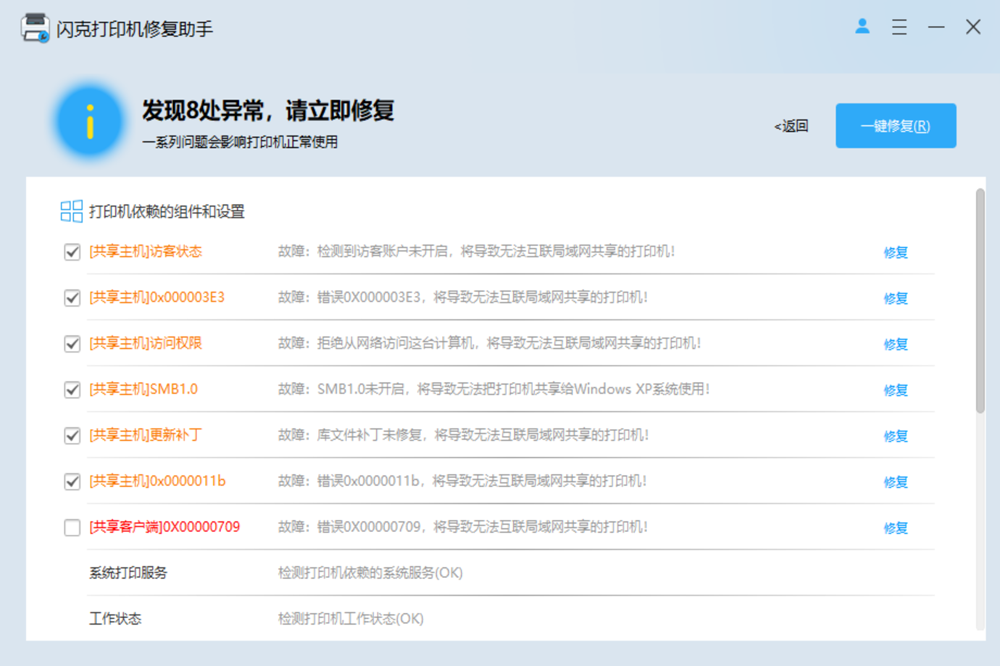The image size is (1000, 666).
Task: Click the printer components grid icon
Action: coord(72,211)
